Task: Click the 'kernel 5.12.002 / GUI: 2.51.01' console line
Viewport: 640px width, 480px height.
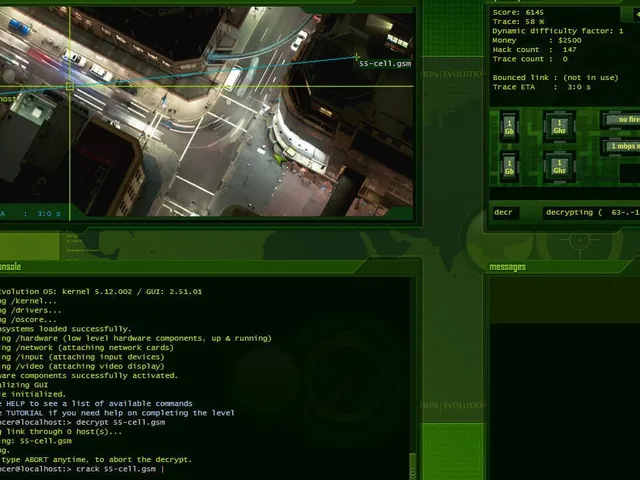Action: [x=101, y=292]
